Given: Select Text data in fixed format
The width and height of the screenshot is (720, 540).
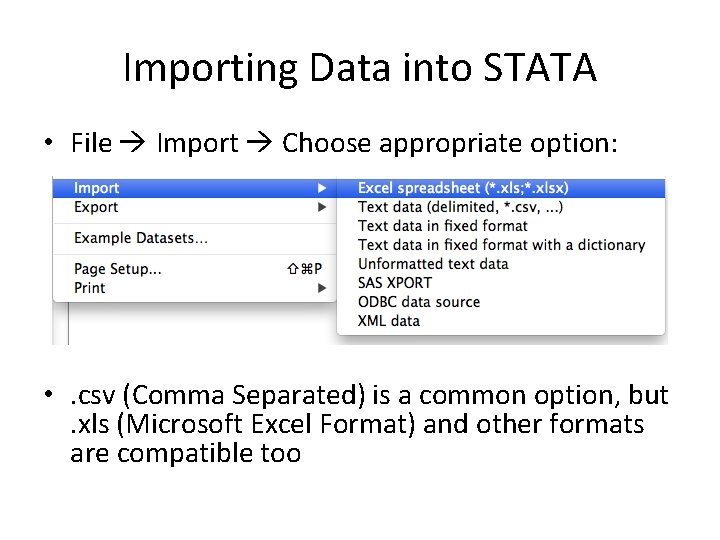Looking at the screenshot, I should click(442, 226).
